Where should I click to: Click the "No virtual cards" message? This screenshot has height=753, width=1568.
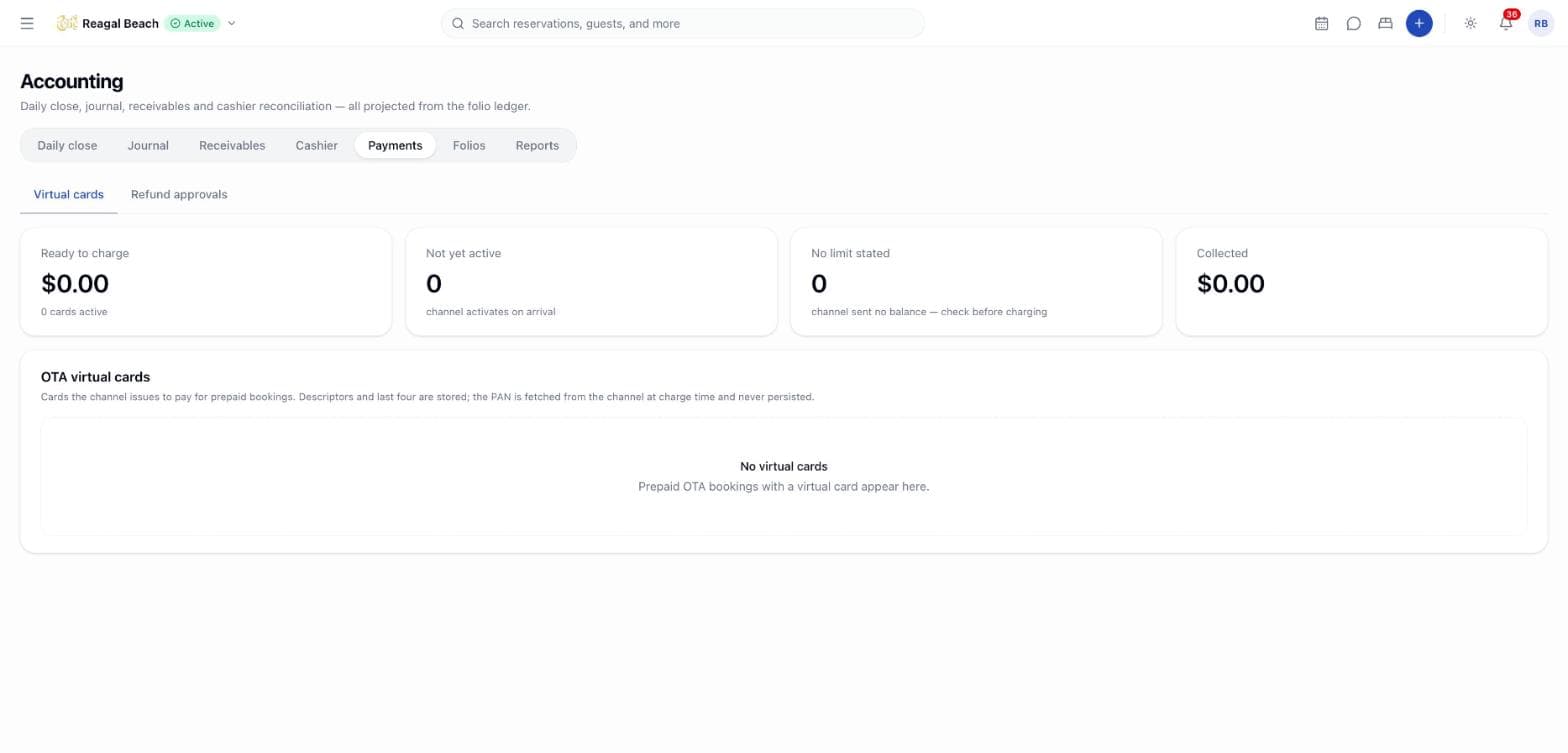click(x=784, y=466)
